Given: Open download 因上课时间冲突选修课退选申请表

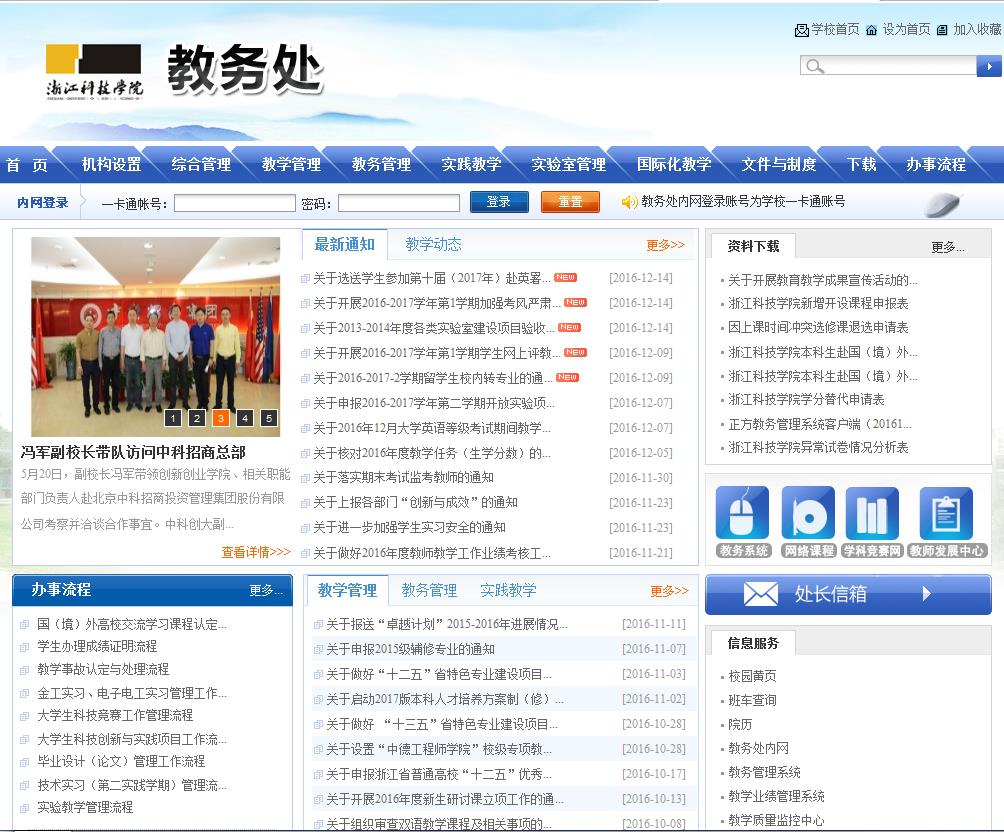Looking at the screenshot, I should pyautogui.click(x=818, y=327).
